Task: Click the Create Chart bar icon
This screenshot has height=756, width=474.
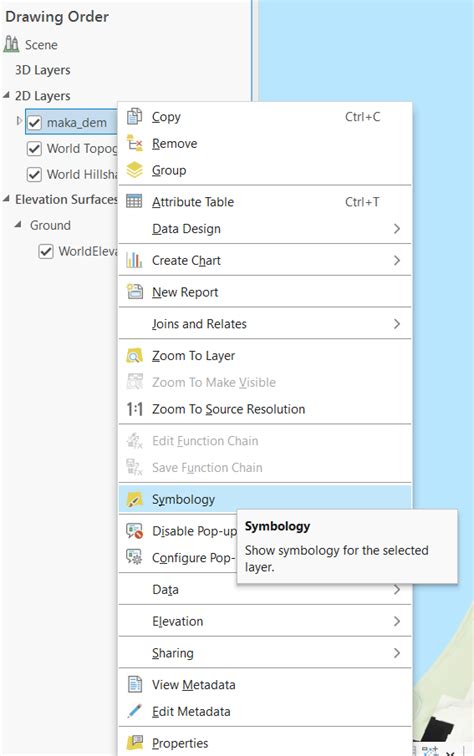Action: [134, 260]
